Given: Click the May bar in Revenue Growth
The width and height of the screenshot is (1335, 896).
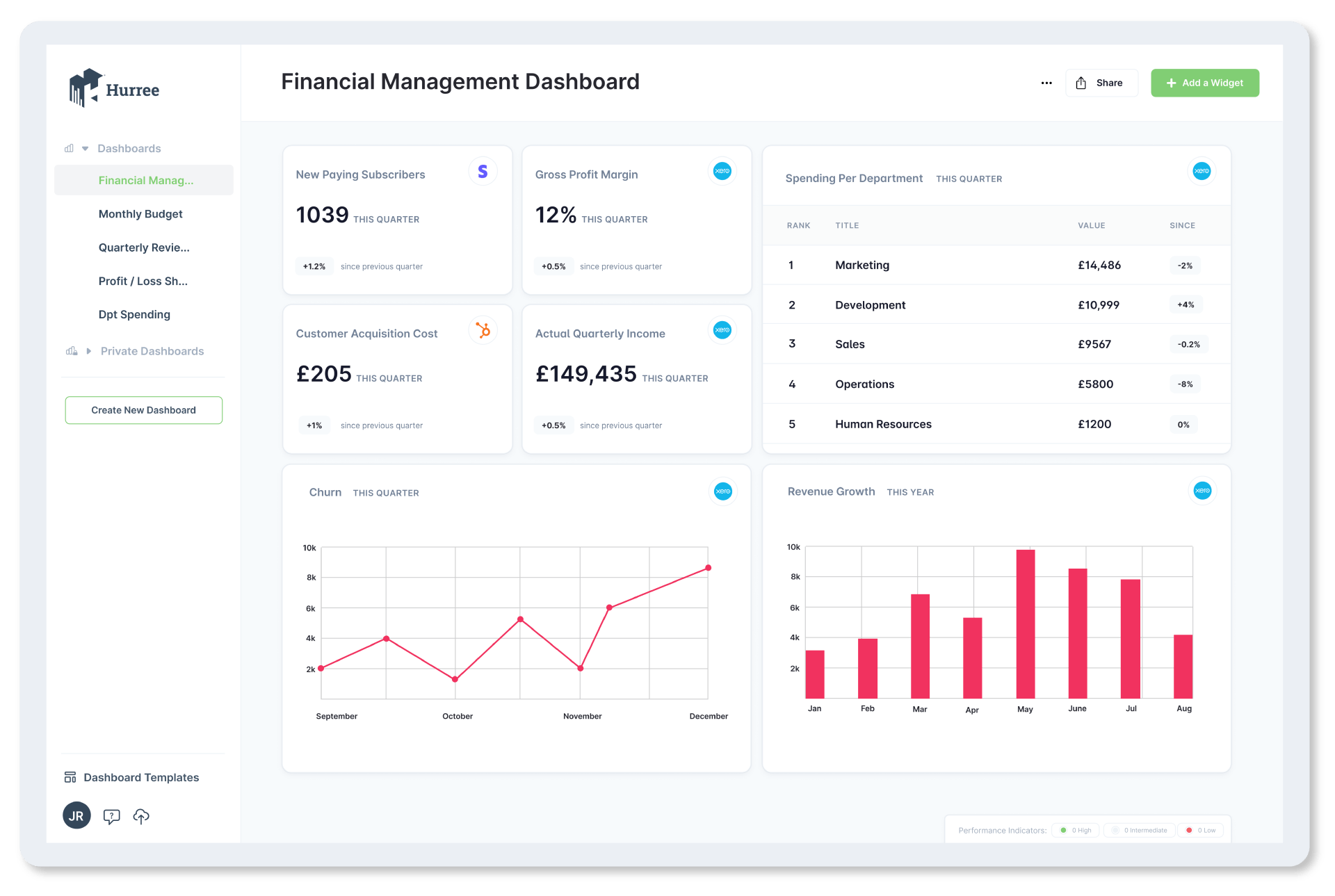Looking at the screenshot, I should pos(1026,624).
